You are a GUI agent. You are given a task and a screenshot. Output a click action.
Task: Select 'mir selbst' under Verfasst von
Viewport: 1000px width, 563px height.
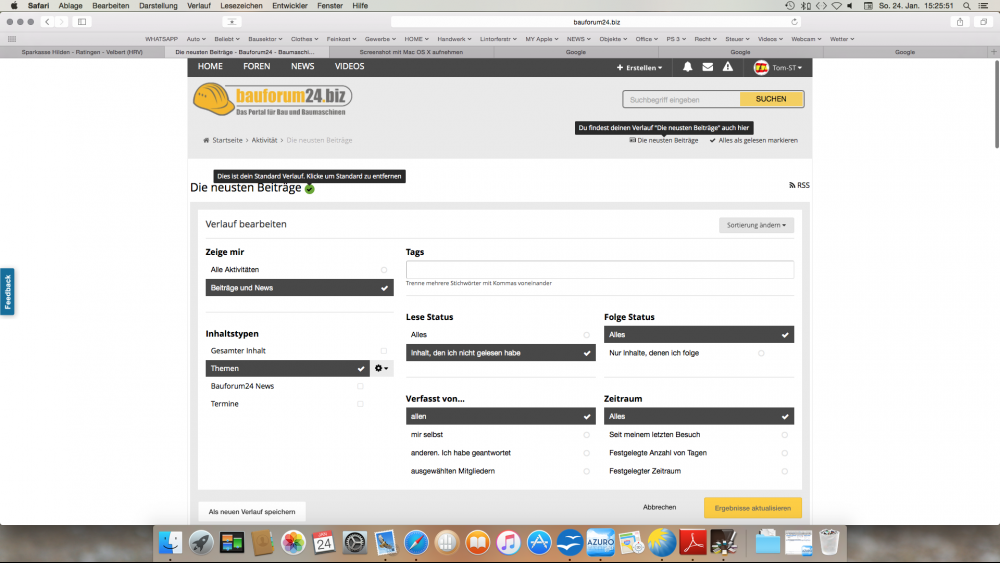[501, 435]
